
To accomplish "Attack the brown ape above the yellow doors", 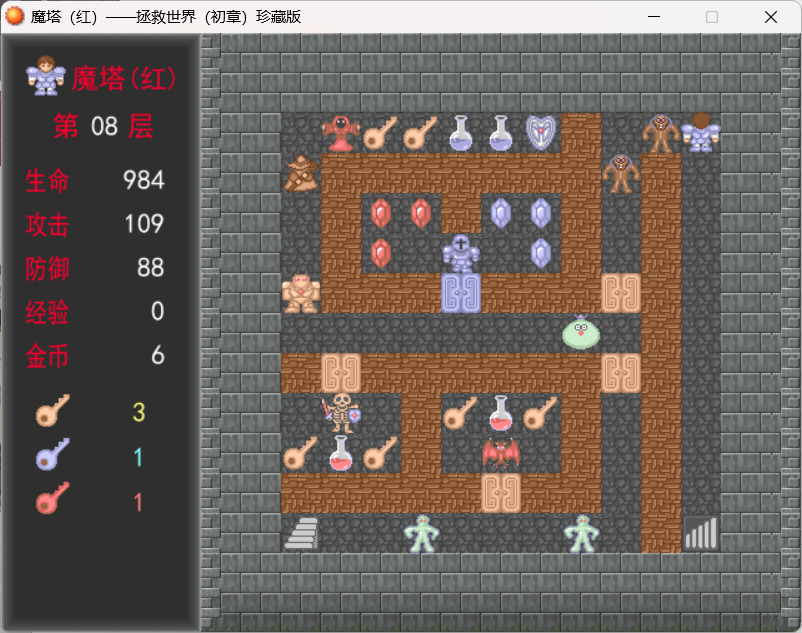I will [621, 173].
